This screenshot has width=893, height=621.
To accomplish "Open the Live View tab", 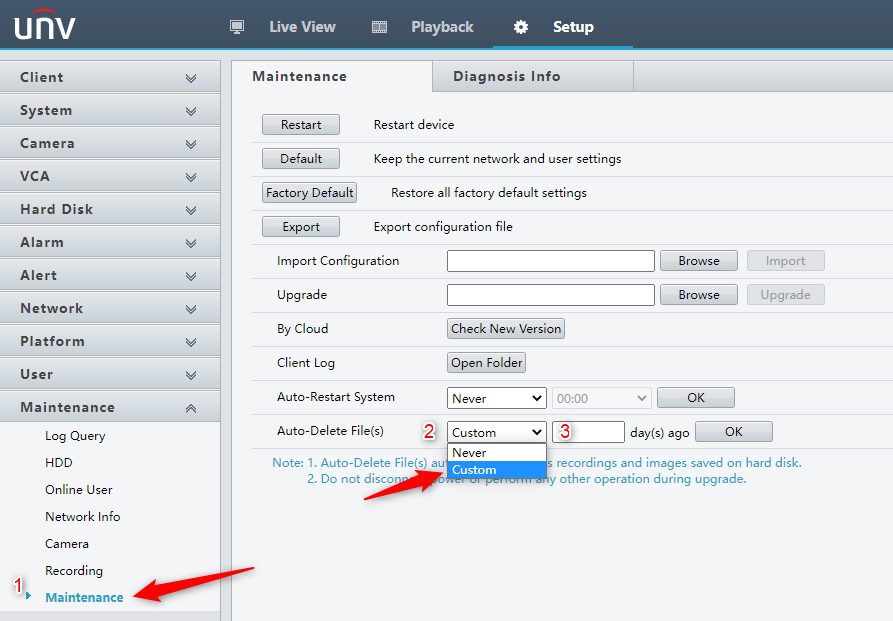I will pyautogui.click(x=302, y=27).
